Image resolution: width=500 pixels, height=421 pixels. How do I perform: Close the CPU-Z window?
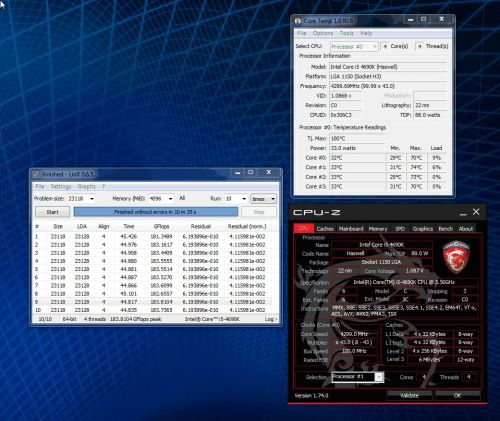point(476,212)
